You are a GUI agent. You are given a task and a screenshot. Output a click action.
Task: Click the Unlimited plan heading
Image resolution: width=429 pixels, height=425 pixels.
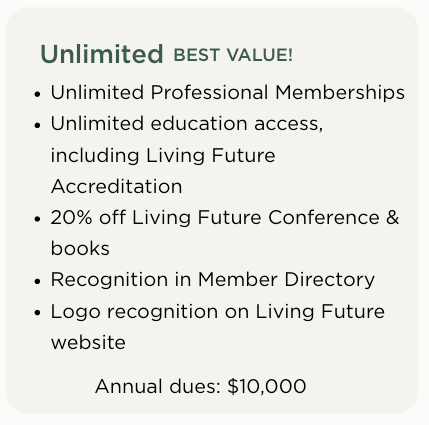point(102,54)
